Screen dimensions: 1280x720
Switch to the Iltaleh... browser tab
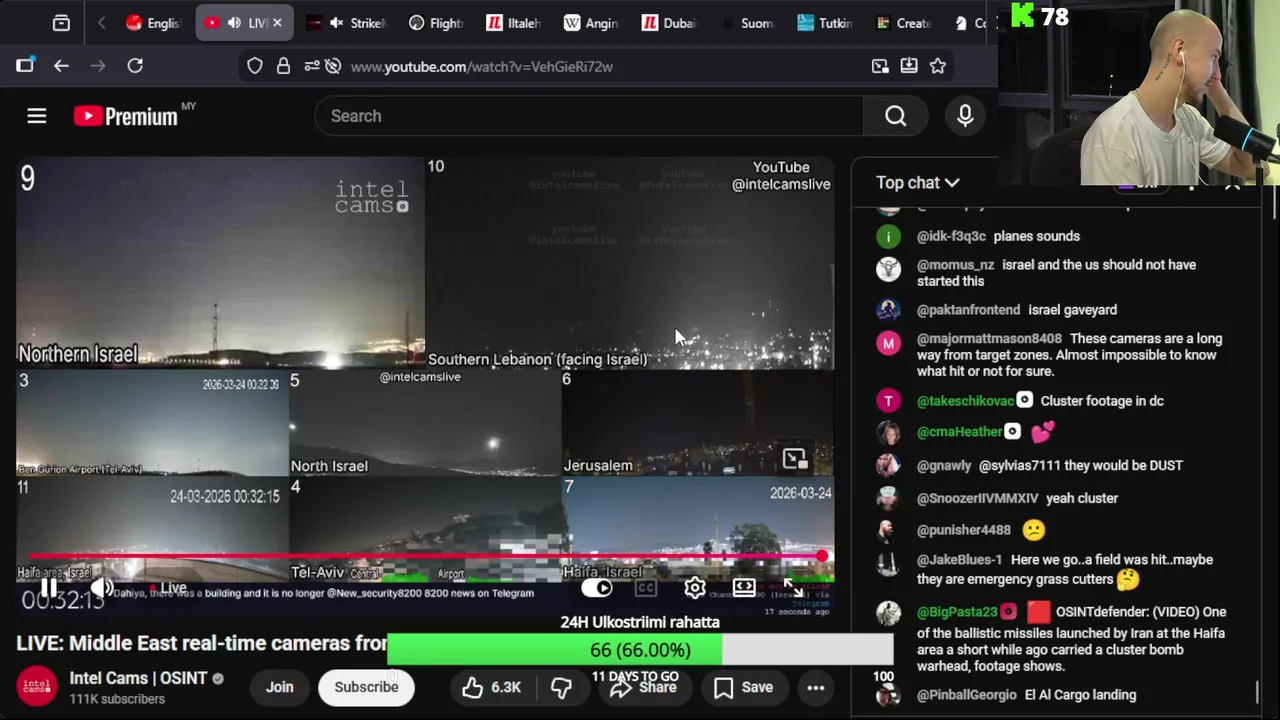point(514,23)
